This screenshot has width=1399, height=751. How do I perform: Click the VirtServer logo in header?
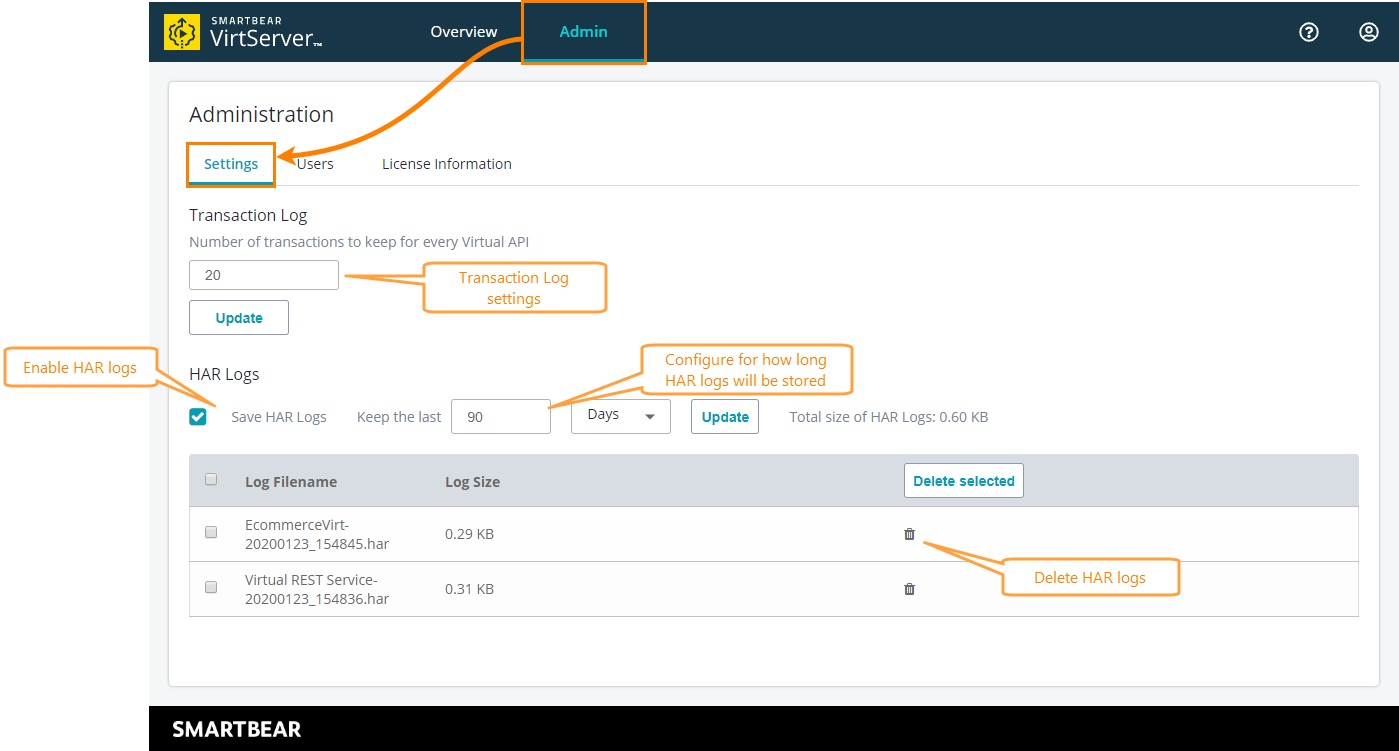243,32
